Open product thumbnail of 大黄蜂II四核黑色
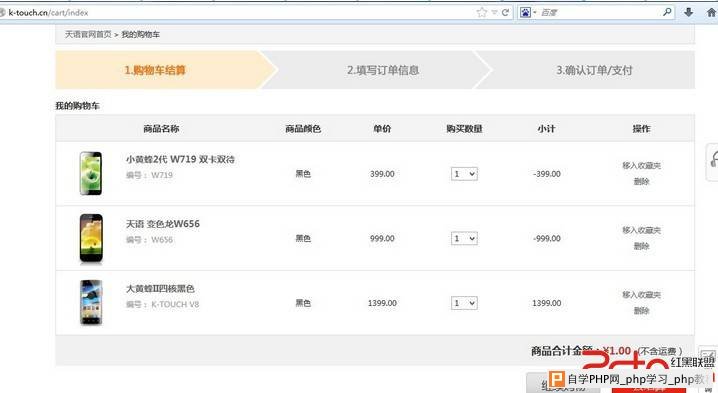 coord(91,302)
